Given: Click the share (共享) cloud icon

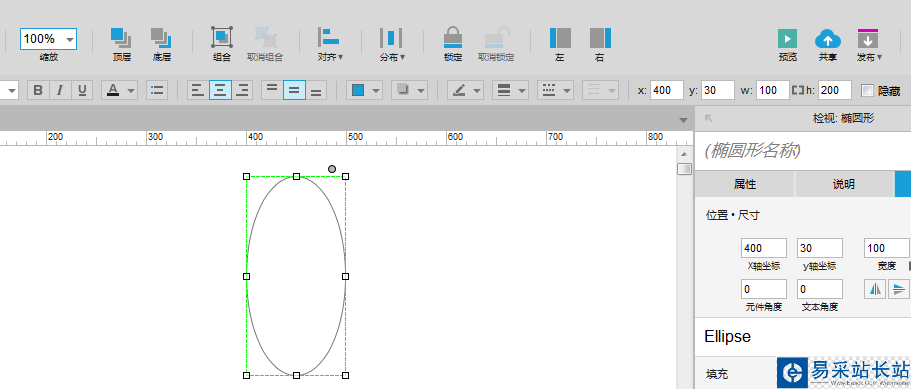Looking at the screenshot, I should click(828, 38).
